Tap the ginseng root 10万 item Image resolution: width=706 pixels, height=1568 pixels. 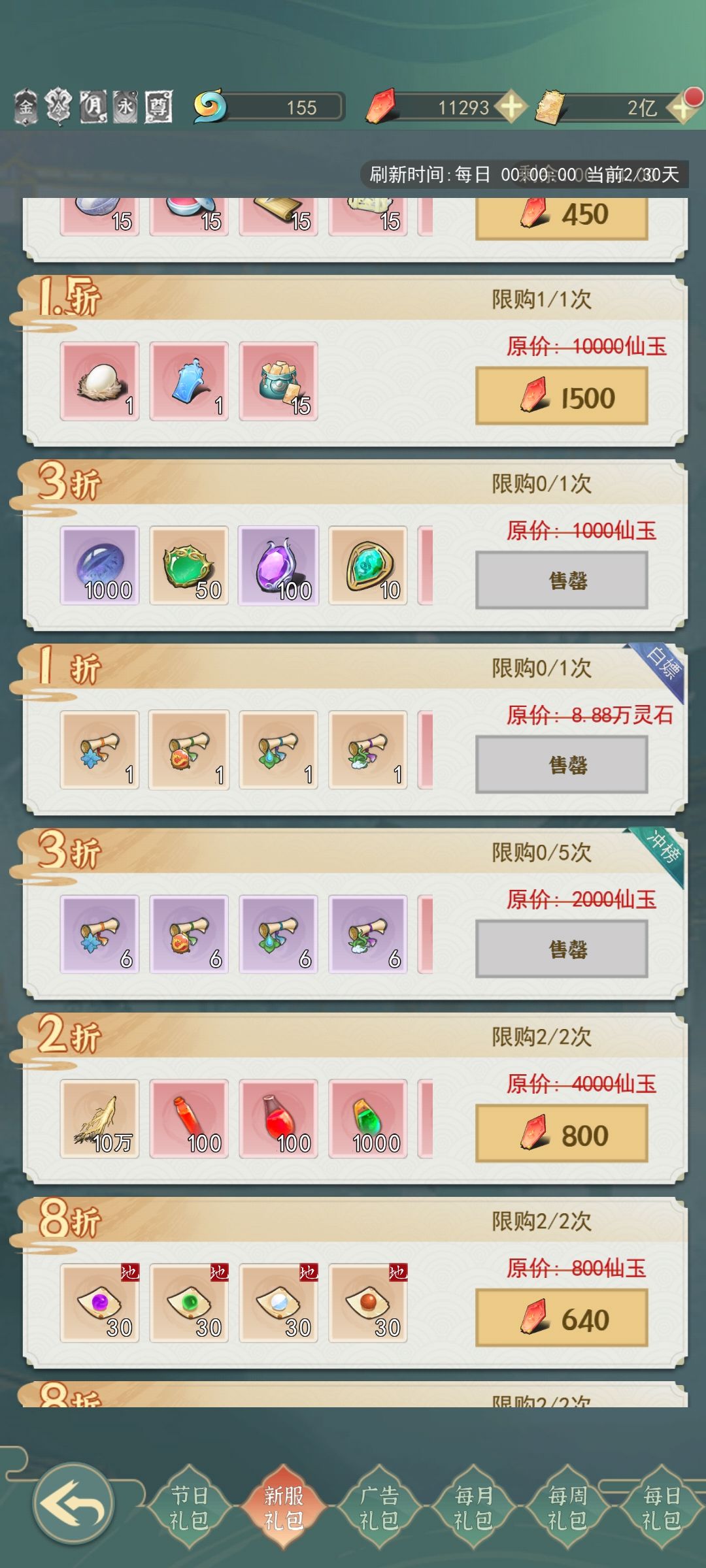(99, 1119)
